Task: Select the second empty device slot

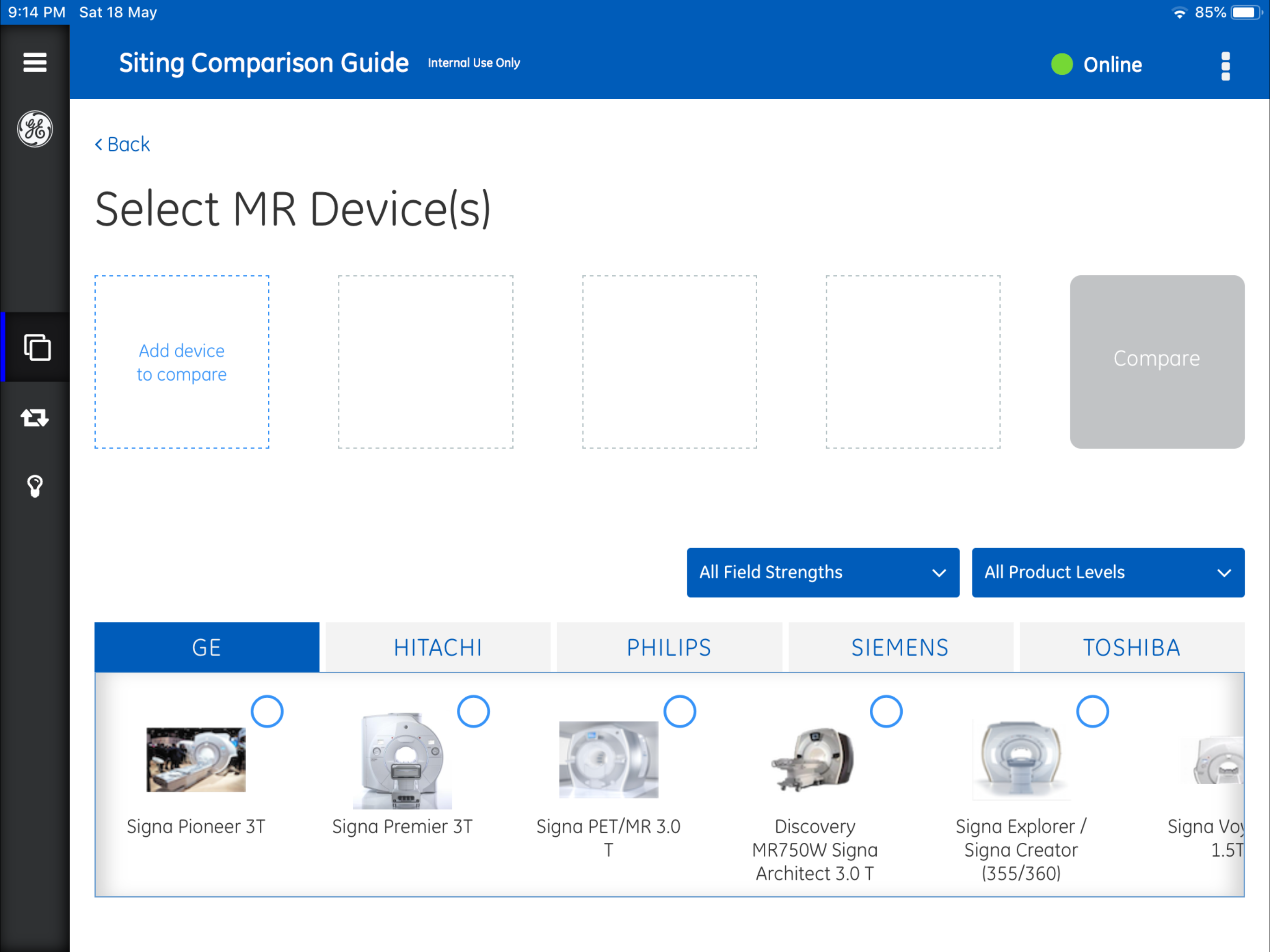Action: tap(425, 362)
